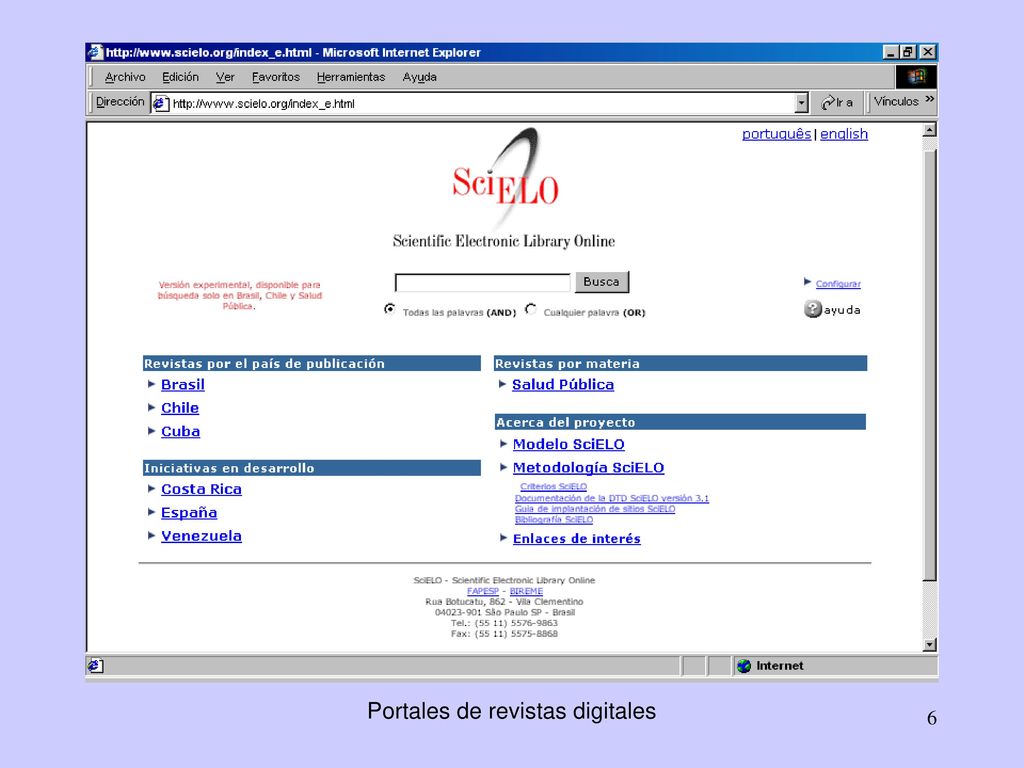The width and height of the screenshot is (1024, 768).
Task: Click the arrow bullet beside Brasil
Action: tap(152, 384)
